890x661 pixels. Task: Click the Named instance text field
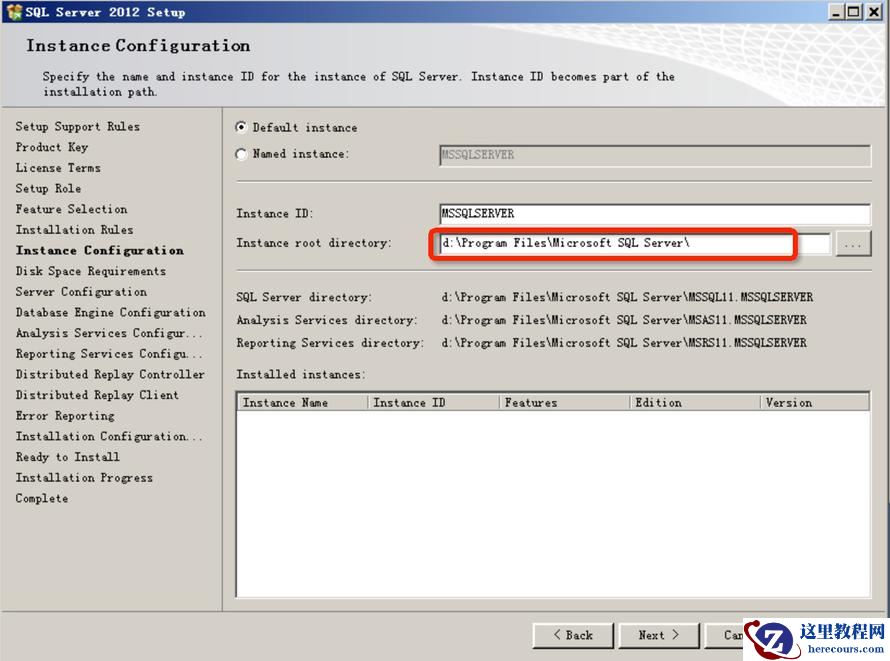655,155
